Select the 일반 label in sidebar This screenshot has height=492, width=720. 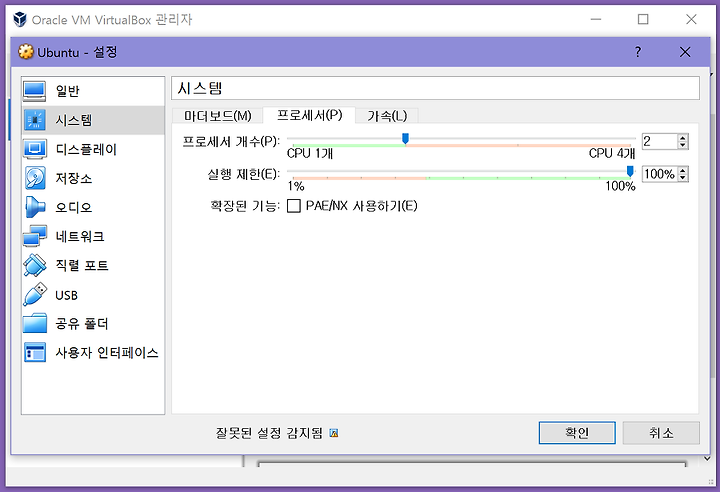(x=68, y=91)
